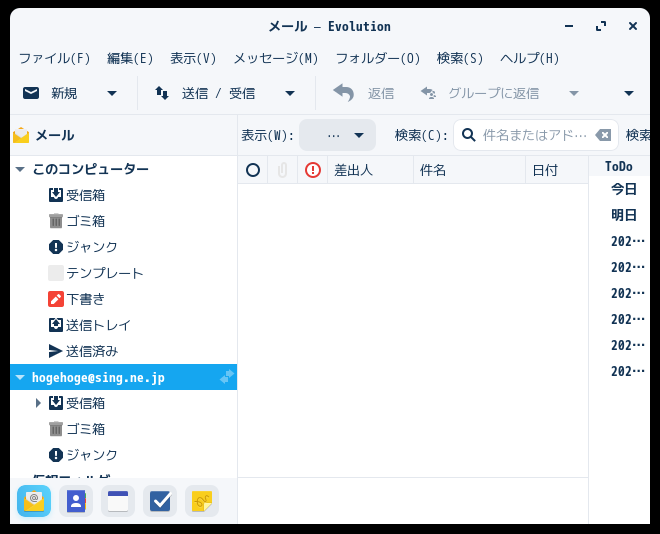Open the メッセージ(M) menu
The height and width of the screenshot is (534, 660).
point(276,58)
